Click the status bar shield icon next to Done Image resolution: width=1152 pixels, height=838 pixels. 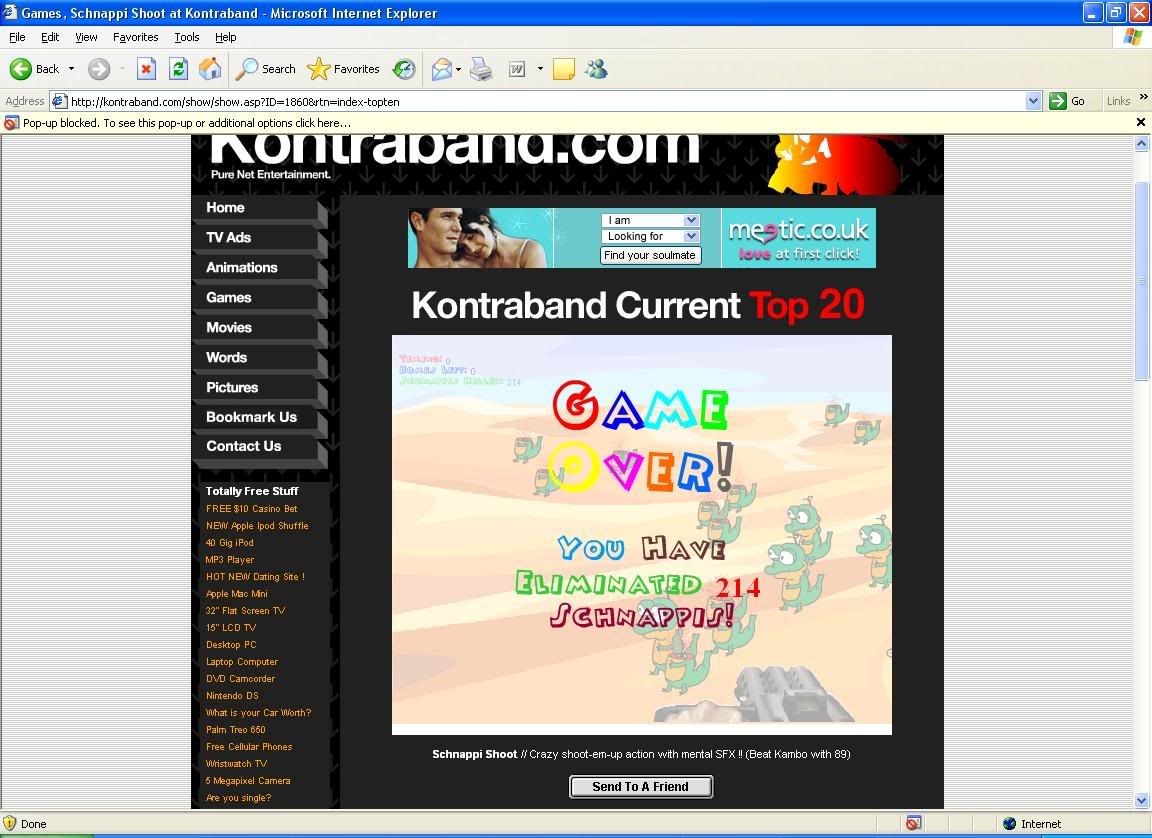pos(10,823)
